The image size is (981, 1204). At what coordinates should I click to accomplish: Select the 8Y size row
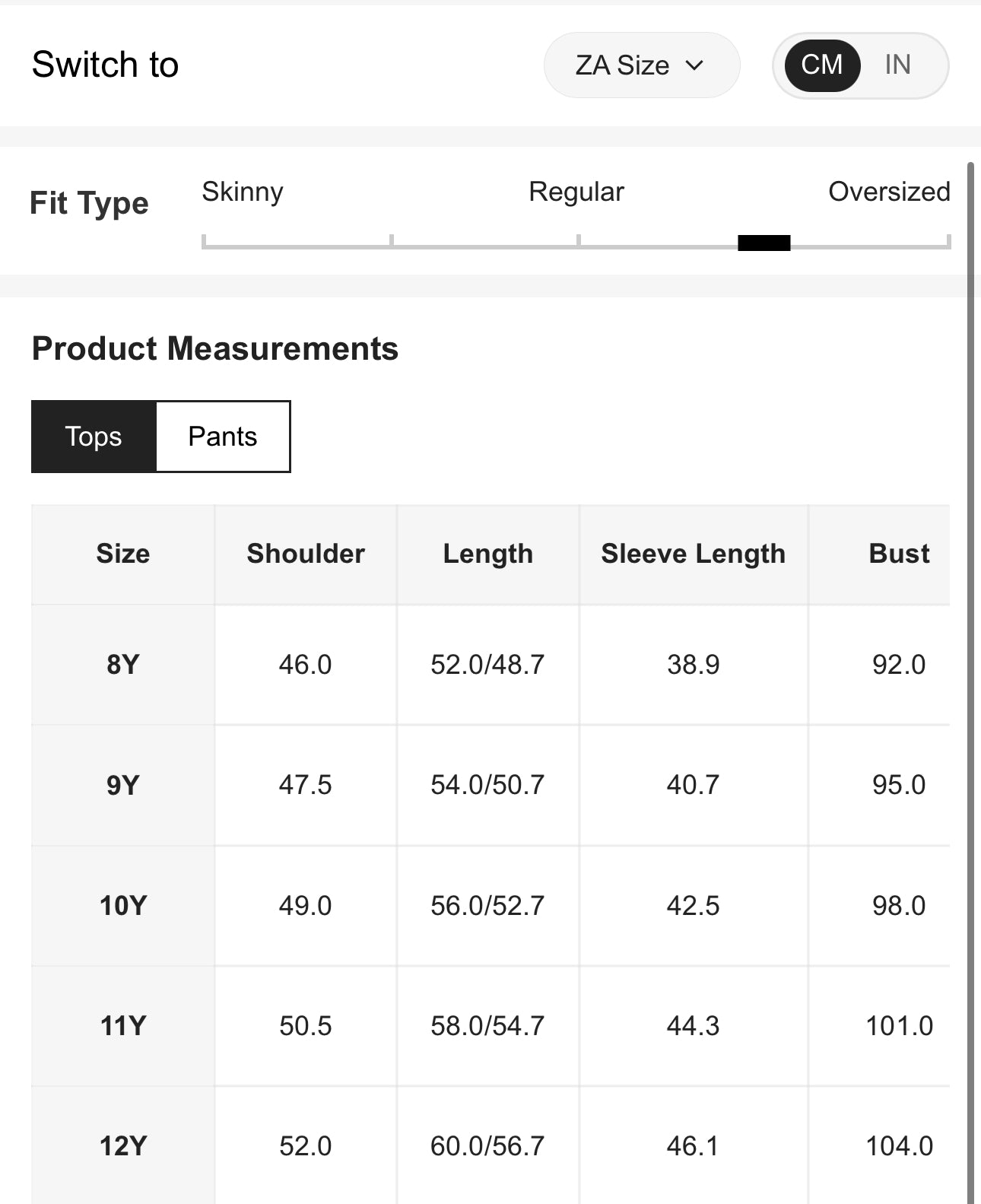[x=123, y=665]
